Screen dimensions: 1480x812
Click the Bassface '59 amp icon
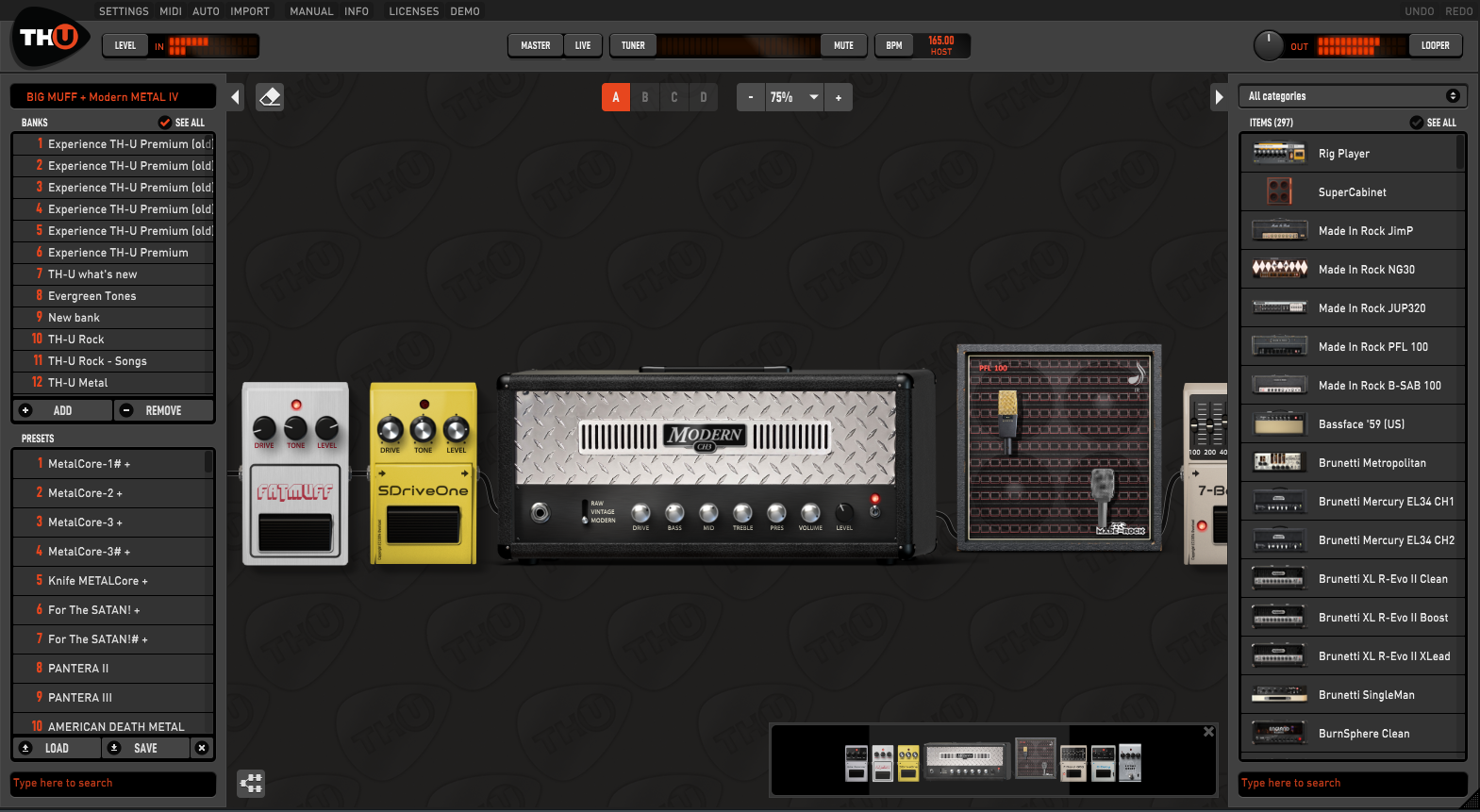(x=1278, y=423)
